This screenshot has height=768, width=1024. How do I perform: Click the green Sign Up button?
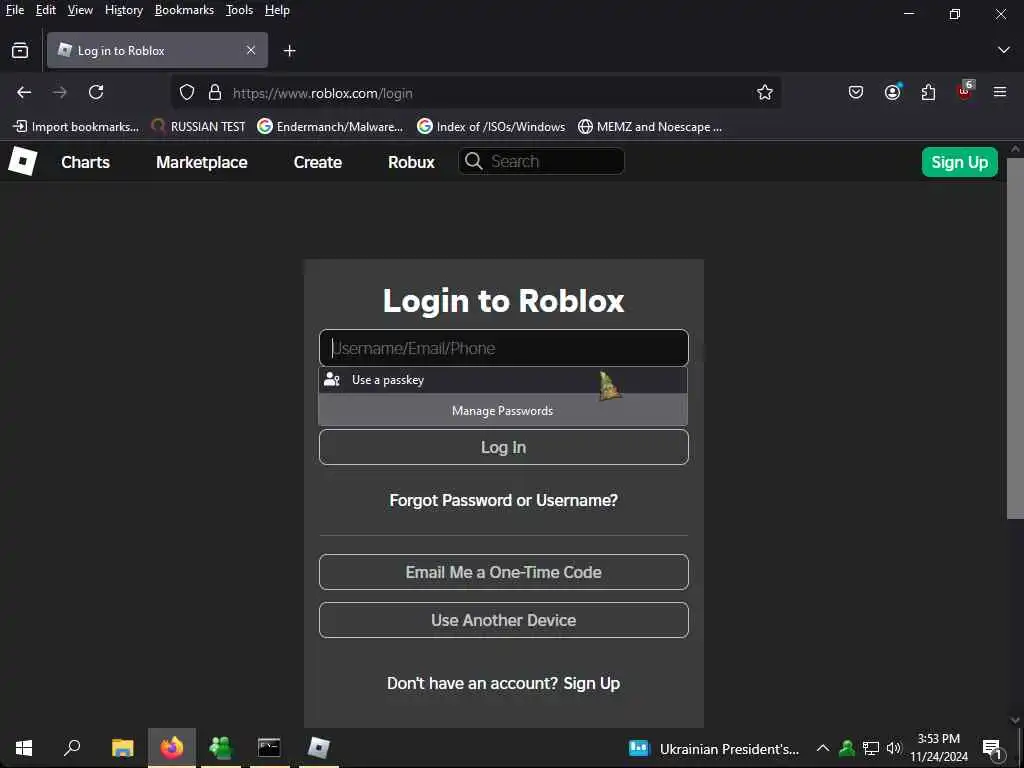click(x=959, y=162)
